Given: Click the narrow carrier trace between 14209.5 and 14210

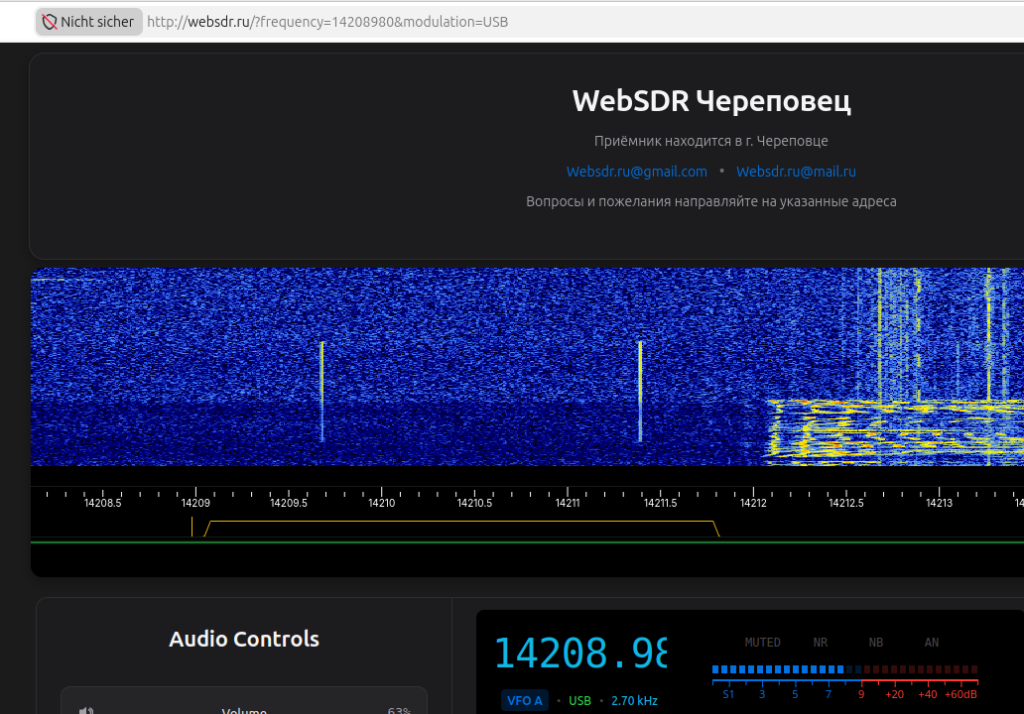Looking at the screenshot, I should 322,392.
